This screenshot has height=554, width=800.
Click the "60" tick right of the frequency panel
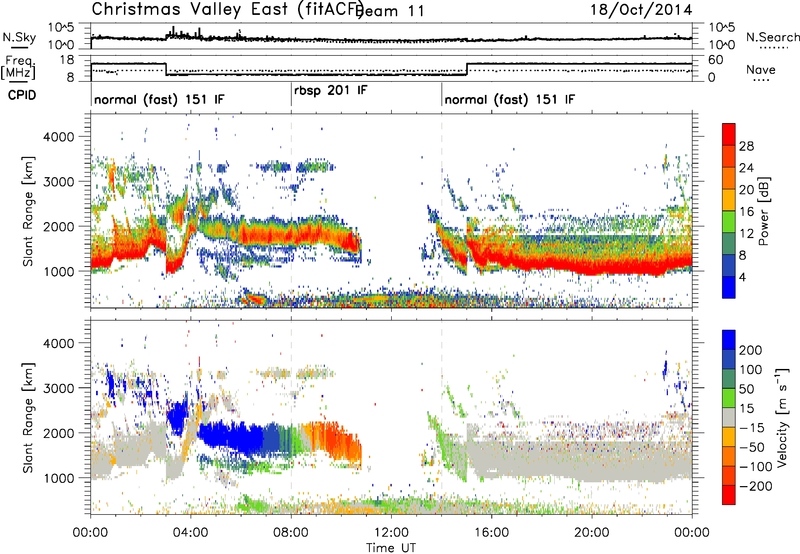(x=716, y=60)
